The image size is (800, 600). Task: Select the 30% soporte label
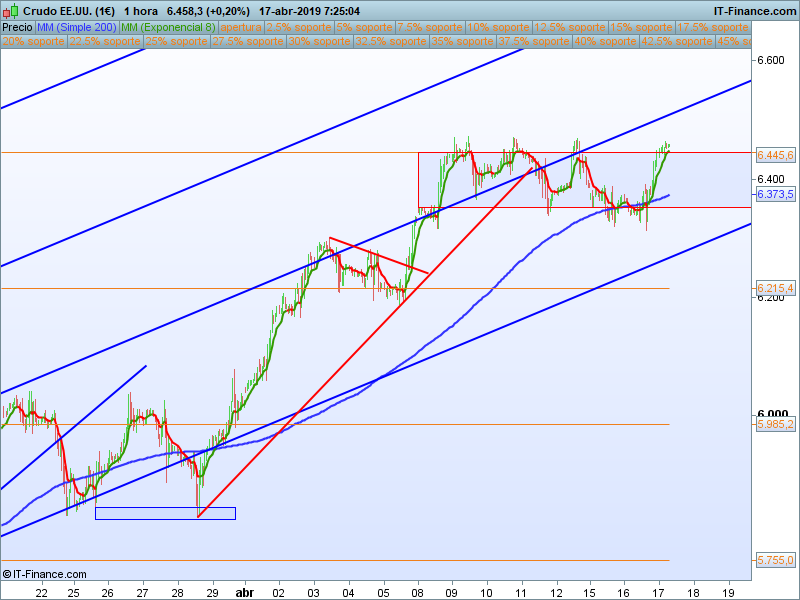[319, 41]
